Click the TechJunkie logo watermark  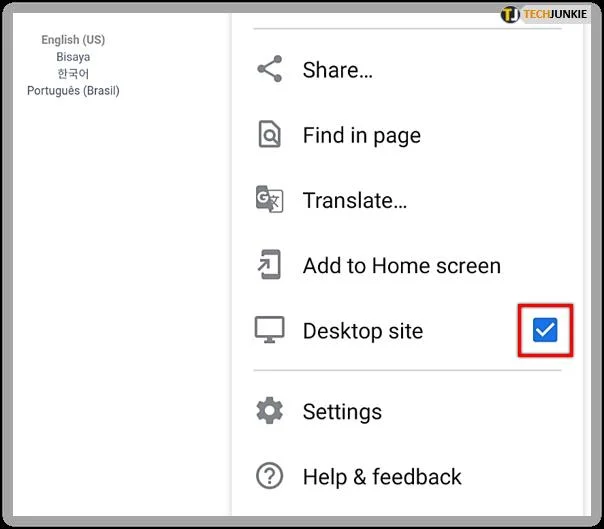(544, 15)
